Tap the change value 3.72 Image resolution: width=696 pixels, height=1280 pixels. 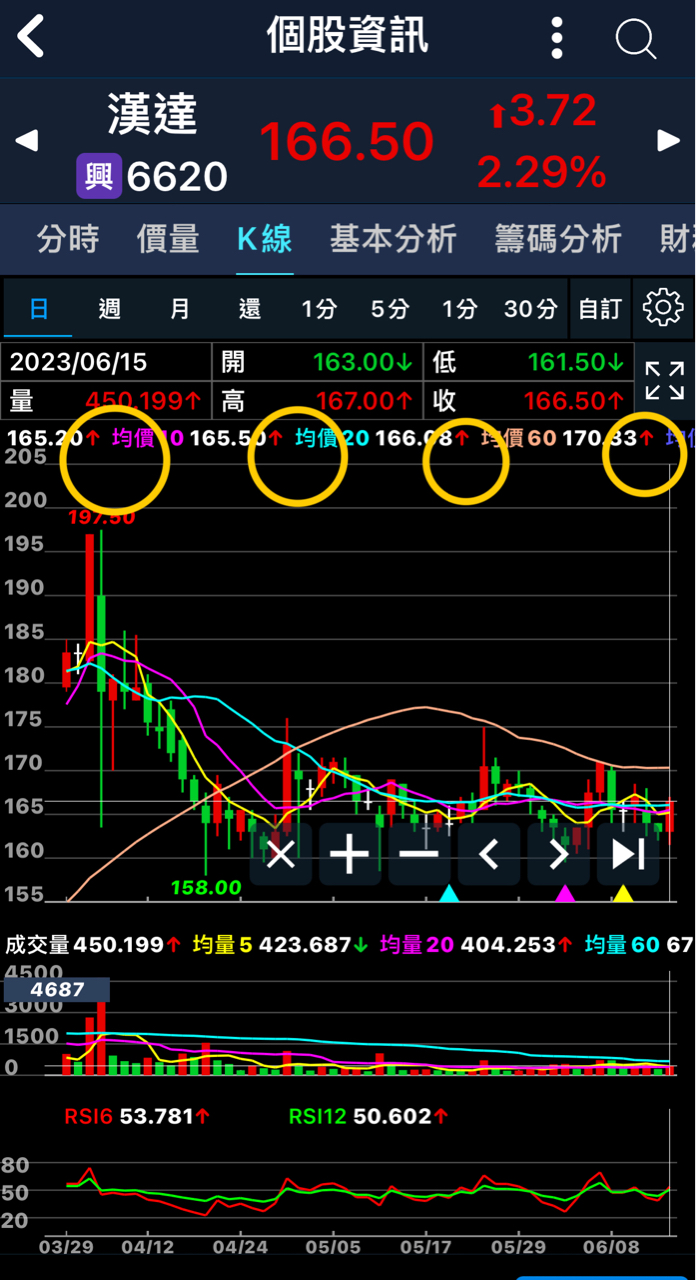point(542,112)
